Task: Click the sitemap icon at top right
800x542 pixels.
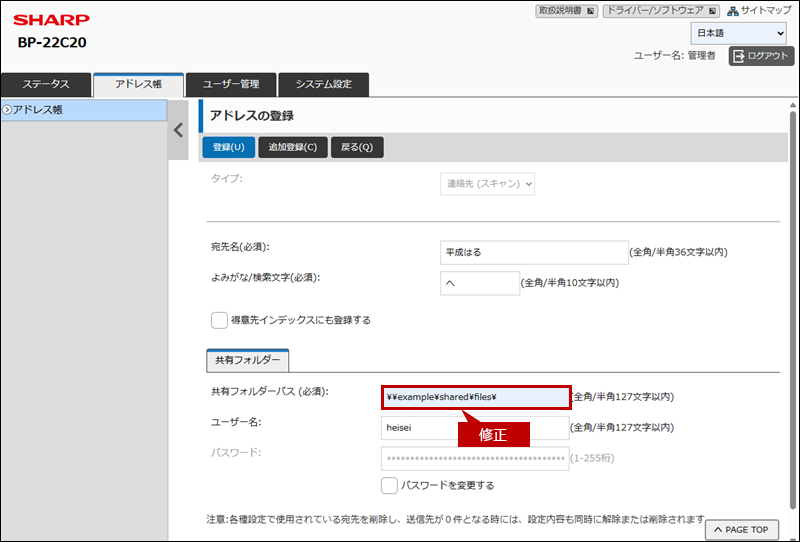Action: pos(733,11)
